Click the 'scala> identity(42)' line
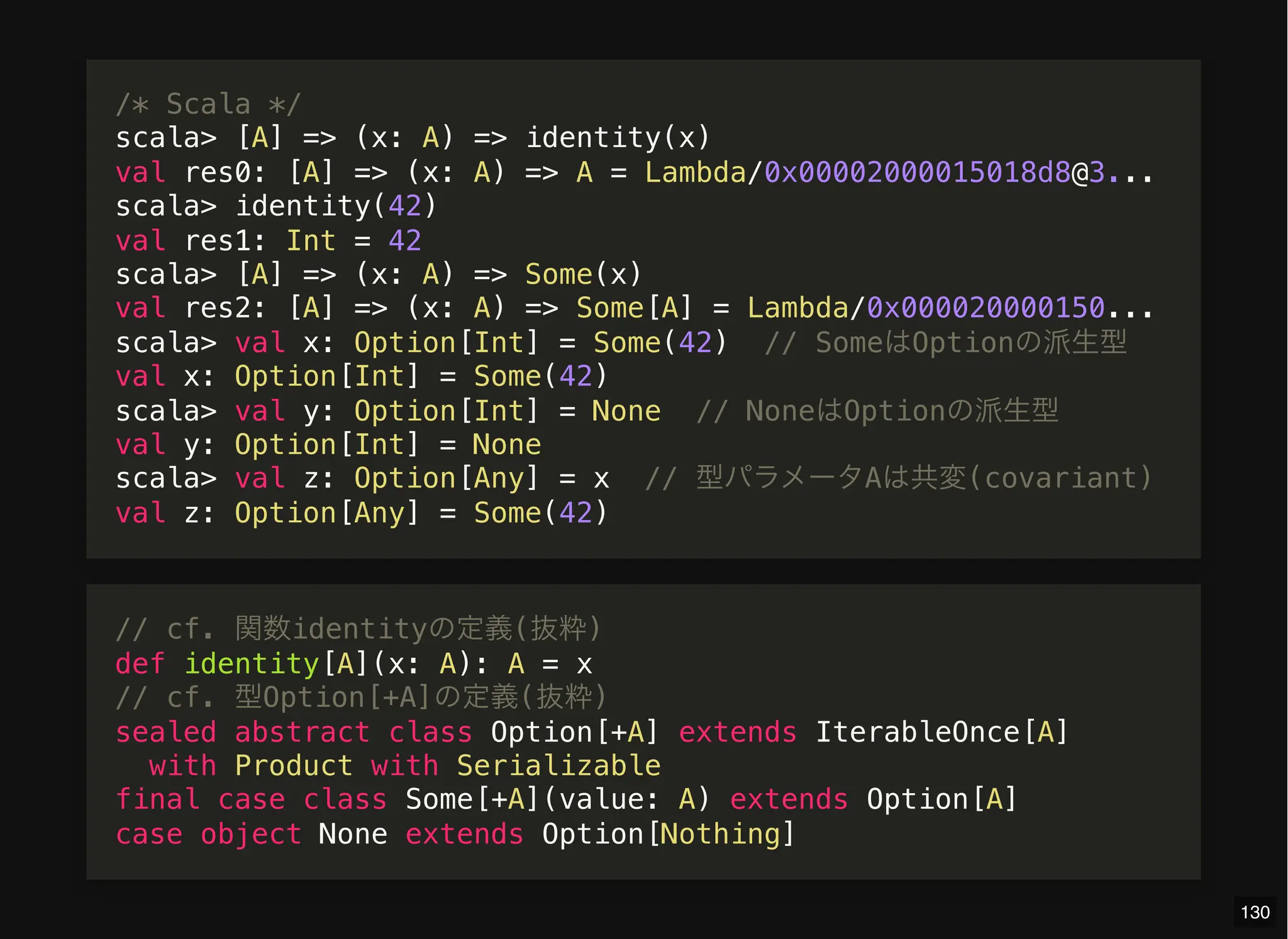The height and width of the screenshot is (939, 1288). [276, 206]
